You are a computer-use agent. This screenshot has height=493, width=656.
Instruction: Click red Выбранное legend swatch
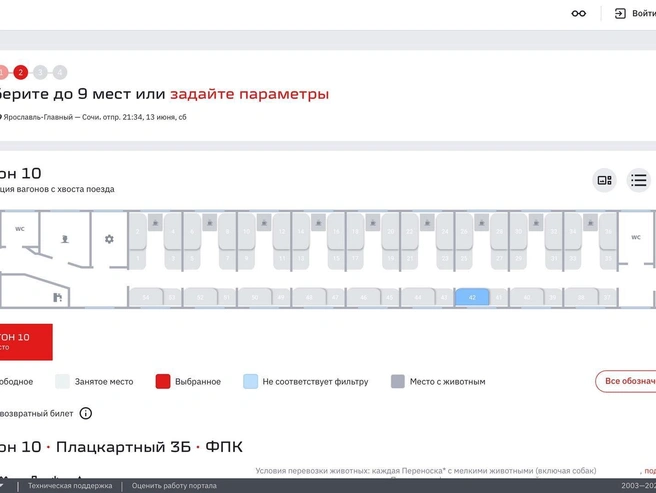[163, 382]
